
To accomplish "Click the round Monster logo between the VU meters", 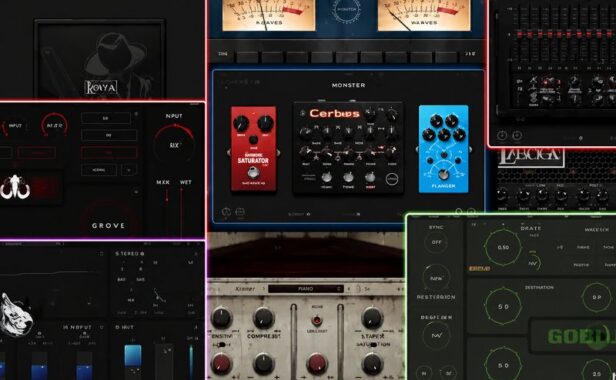I will coord(346,9).
